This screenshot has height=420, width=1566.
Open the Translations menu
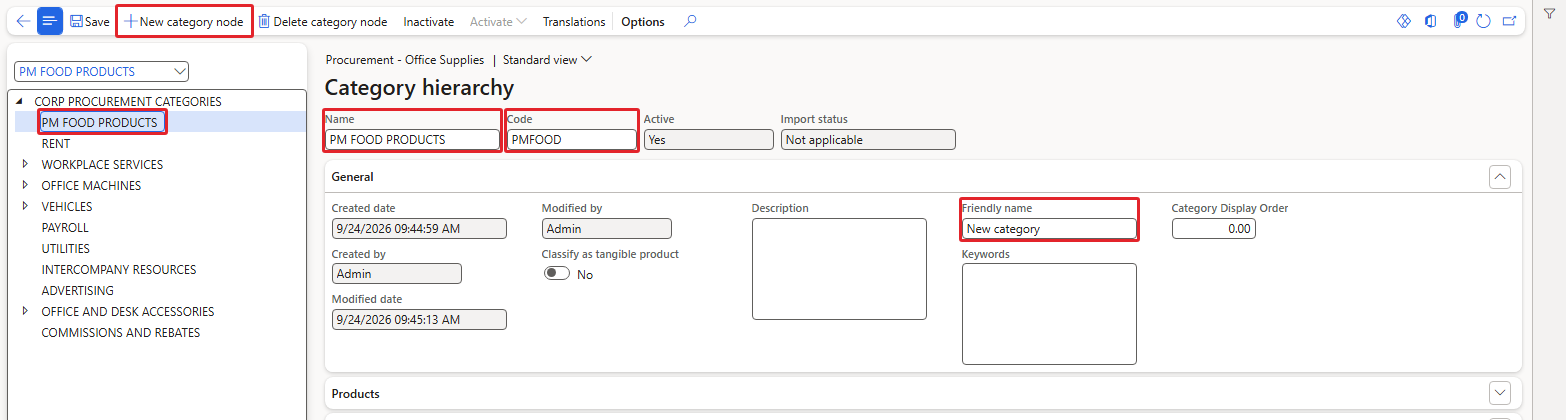(574, 21)
